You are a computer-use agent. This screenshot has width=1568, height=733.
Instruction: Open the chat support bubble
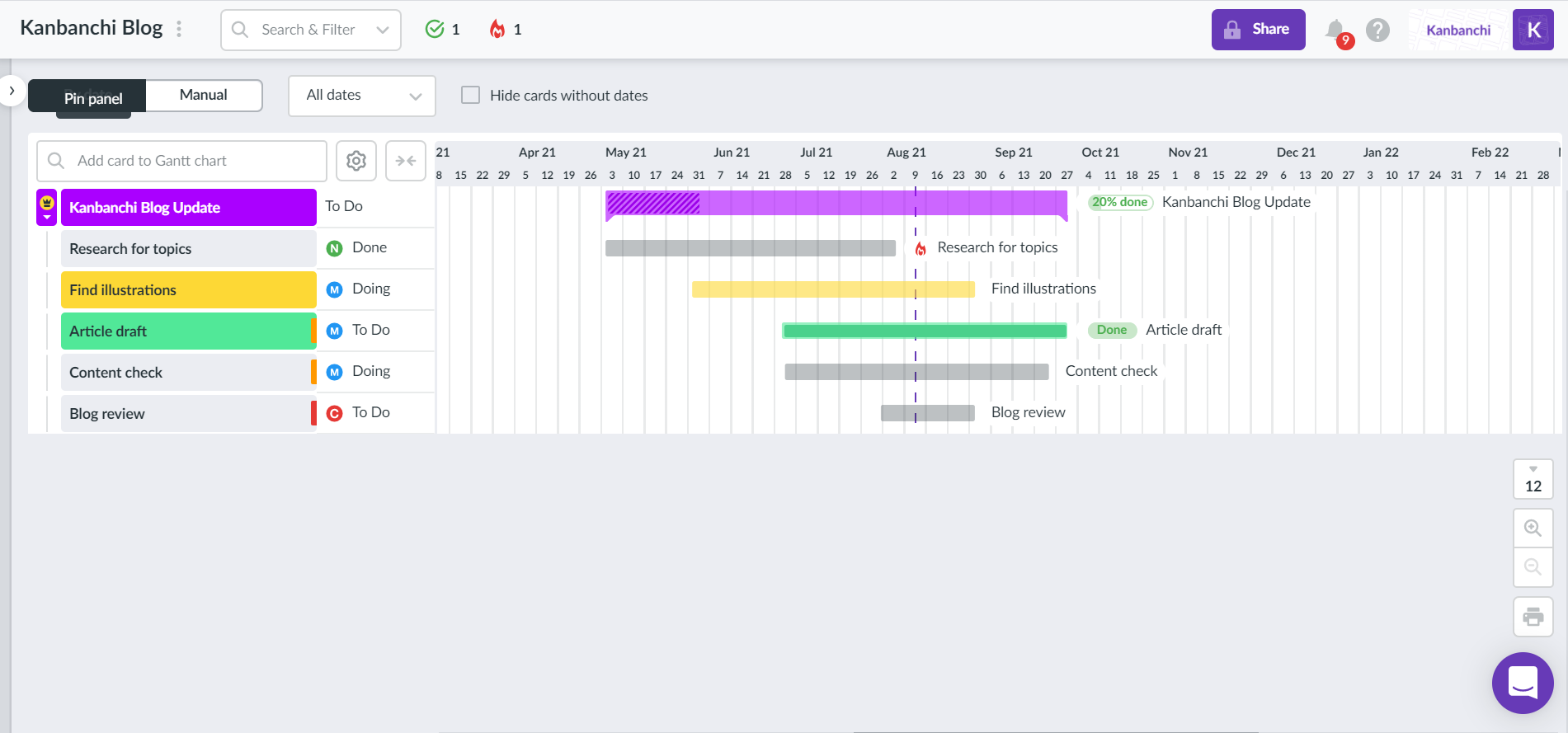tap(1523, 683)
